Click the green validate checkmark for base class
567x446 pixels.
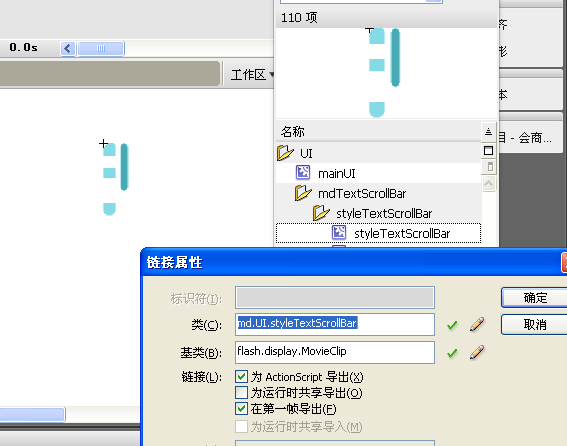[452, 353]
